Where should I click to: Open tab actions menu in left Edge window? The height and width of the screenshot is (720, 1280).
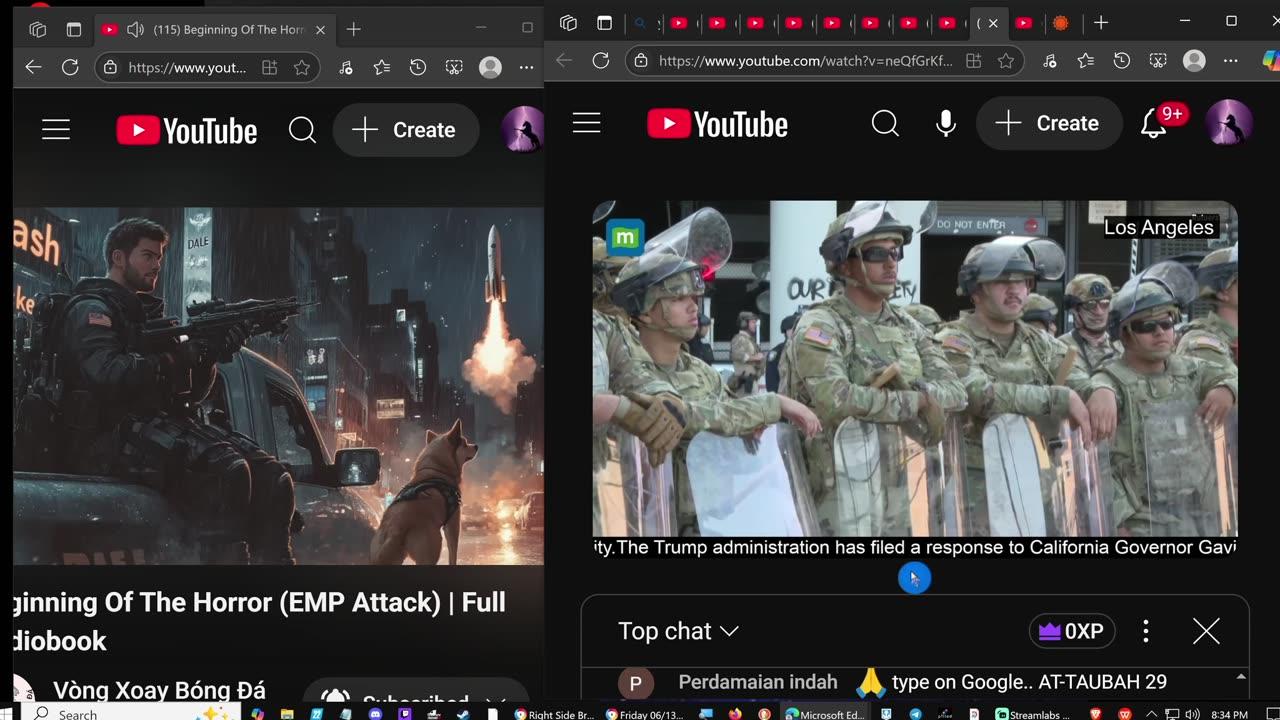[74, 30]
